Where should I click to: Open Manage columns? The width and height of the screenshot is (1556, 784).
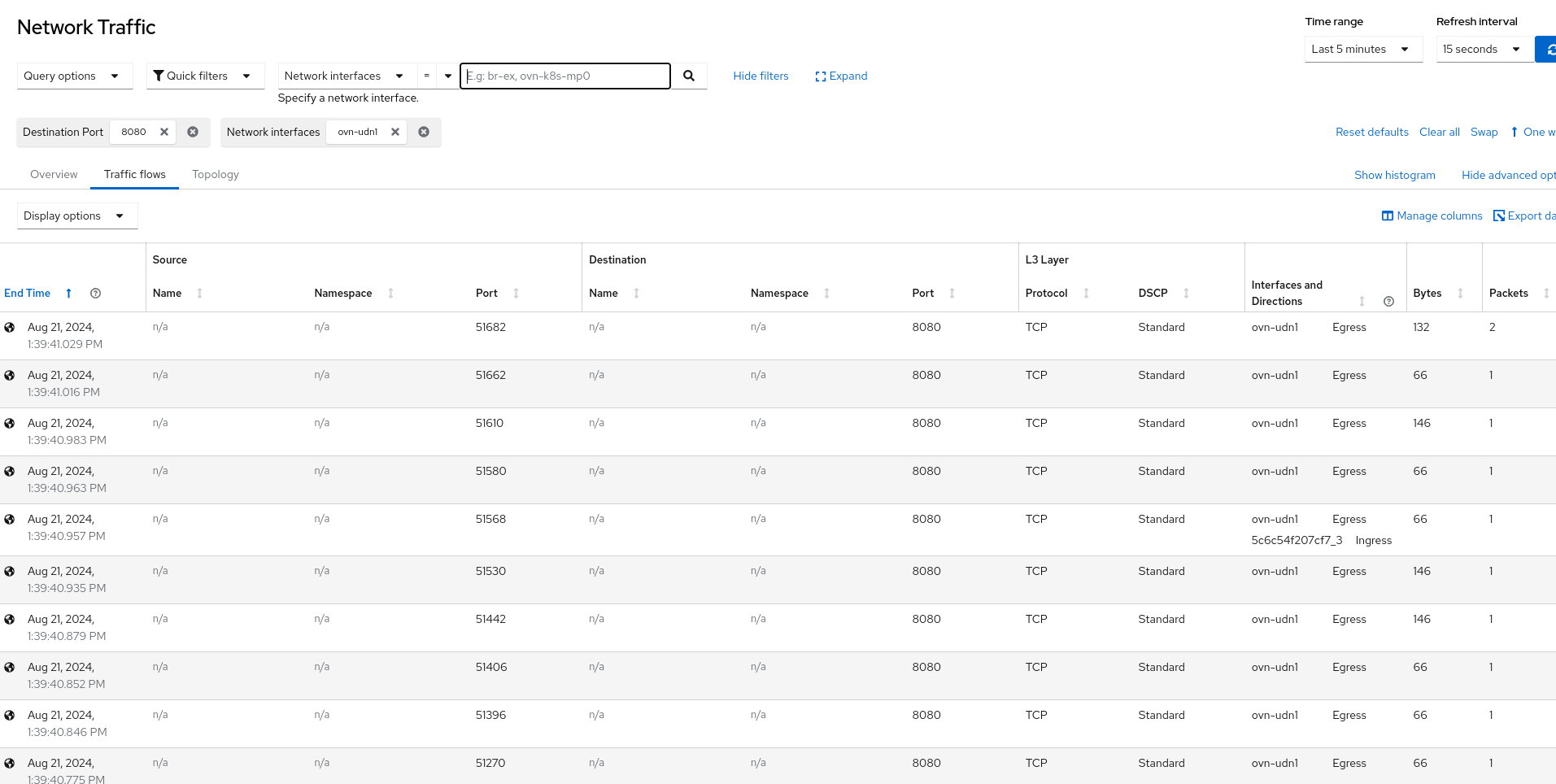coord(1432,216)
